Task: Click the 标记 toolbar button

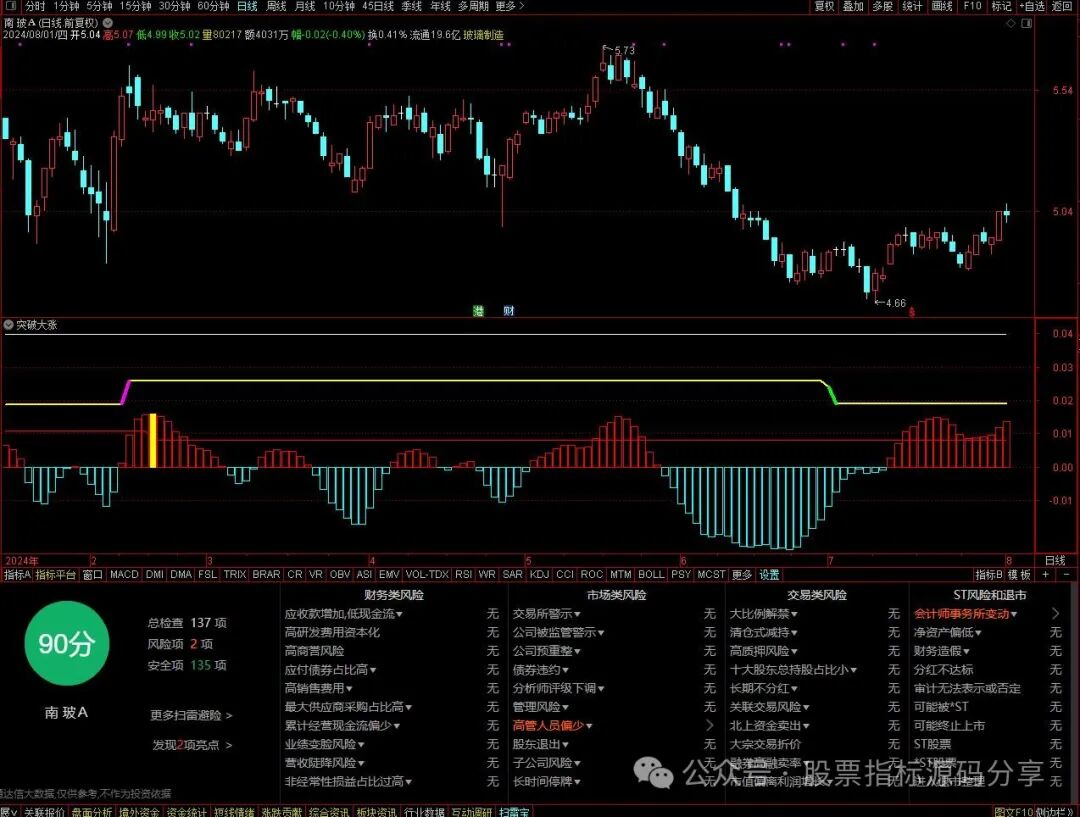Action: (1001, 6)
